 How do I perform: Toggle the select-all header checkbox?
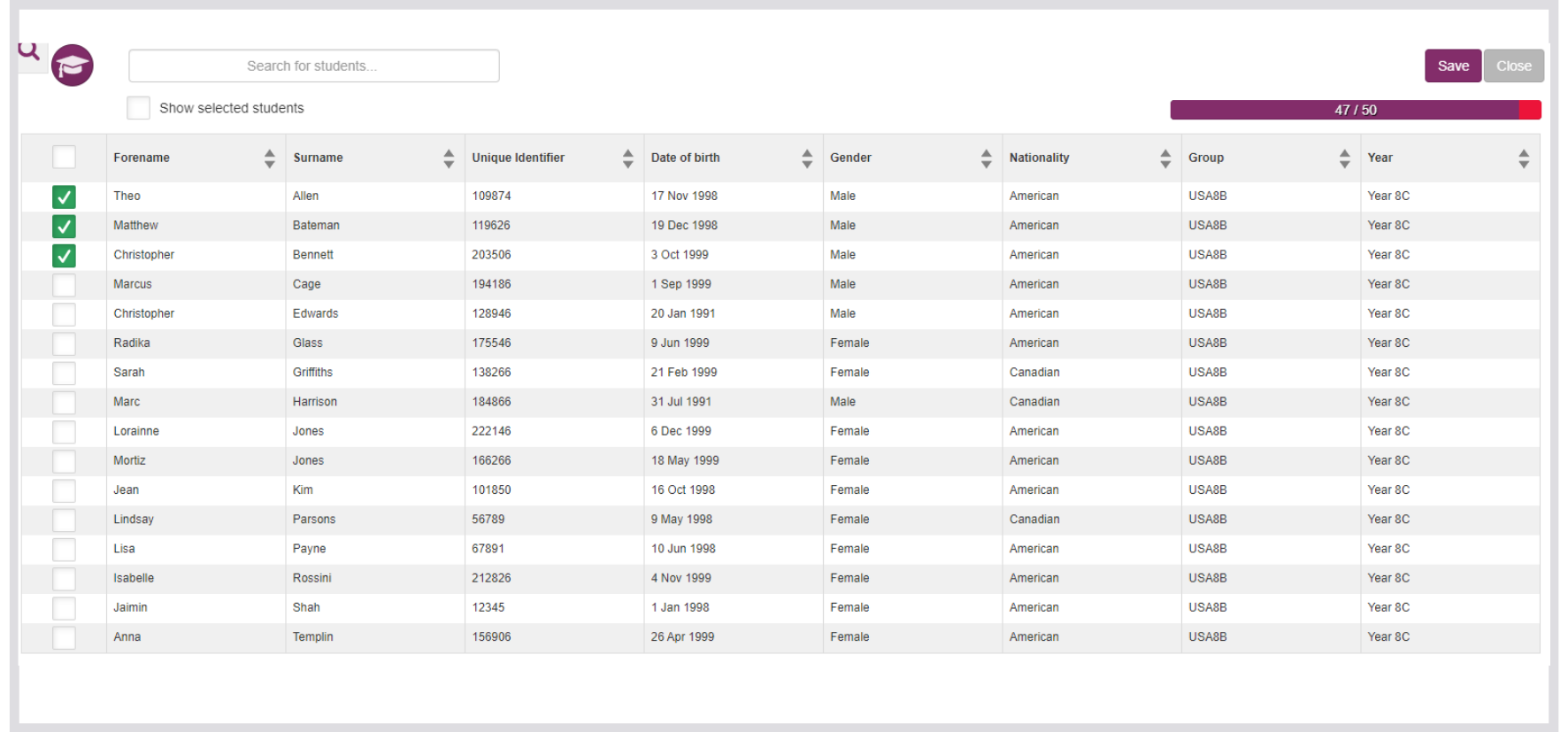coord(64,157)
